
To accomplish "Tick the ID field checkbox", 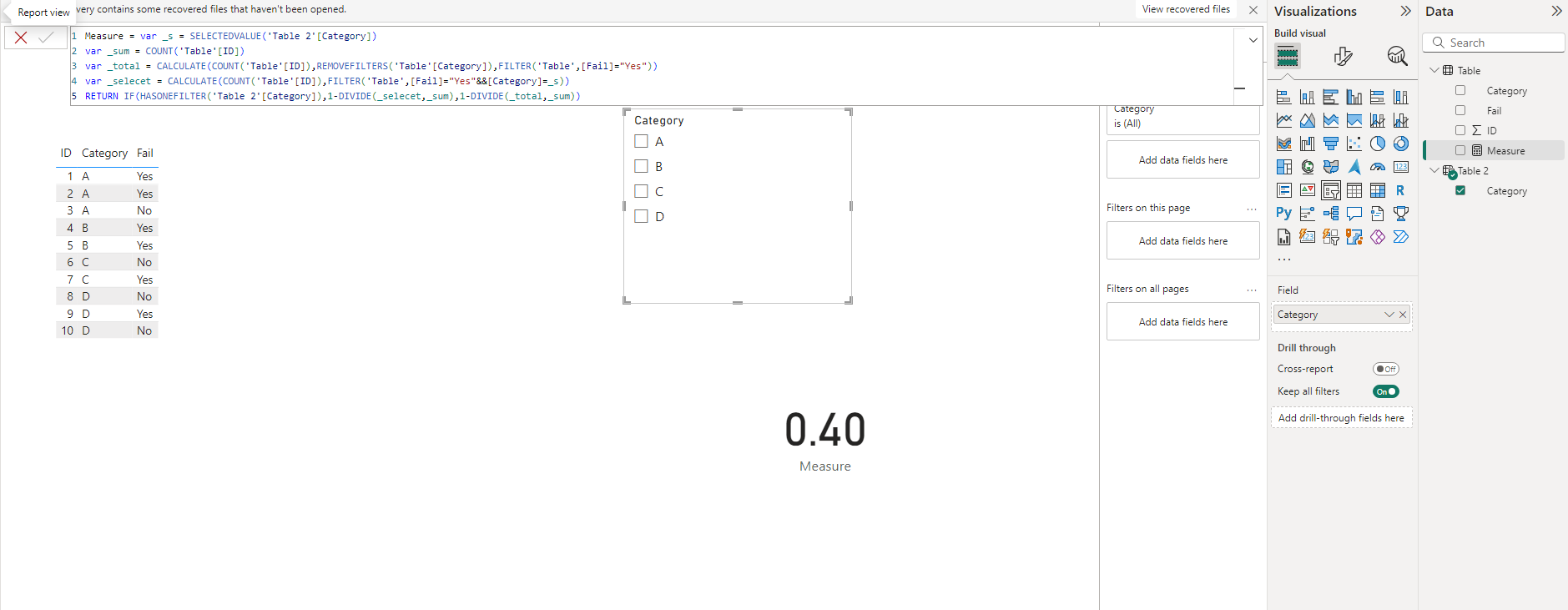I will click(x=1460, y=131).
